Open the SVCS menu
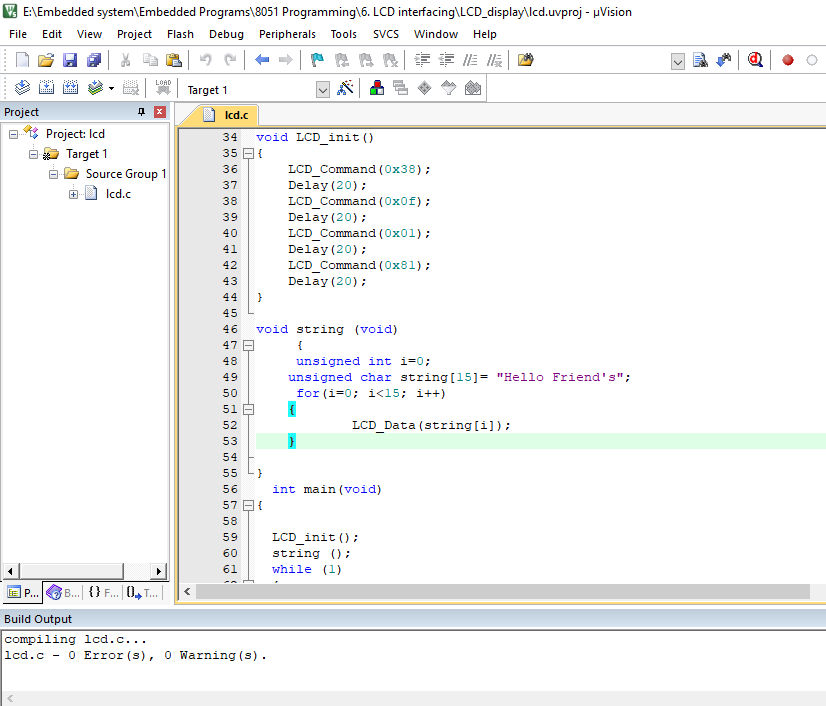This screenshot has width=826, height=706. [x=386, y=34]
